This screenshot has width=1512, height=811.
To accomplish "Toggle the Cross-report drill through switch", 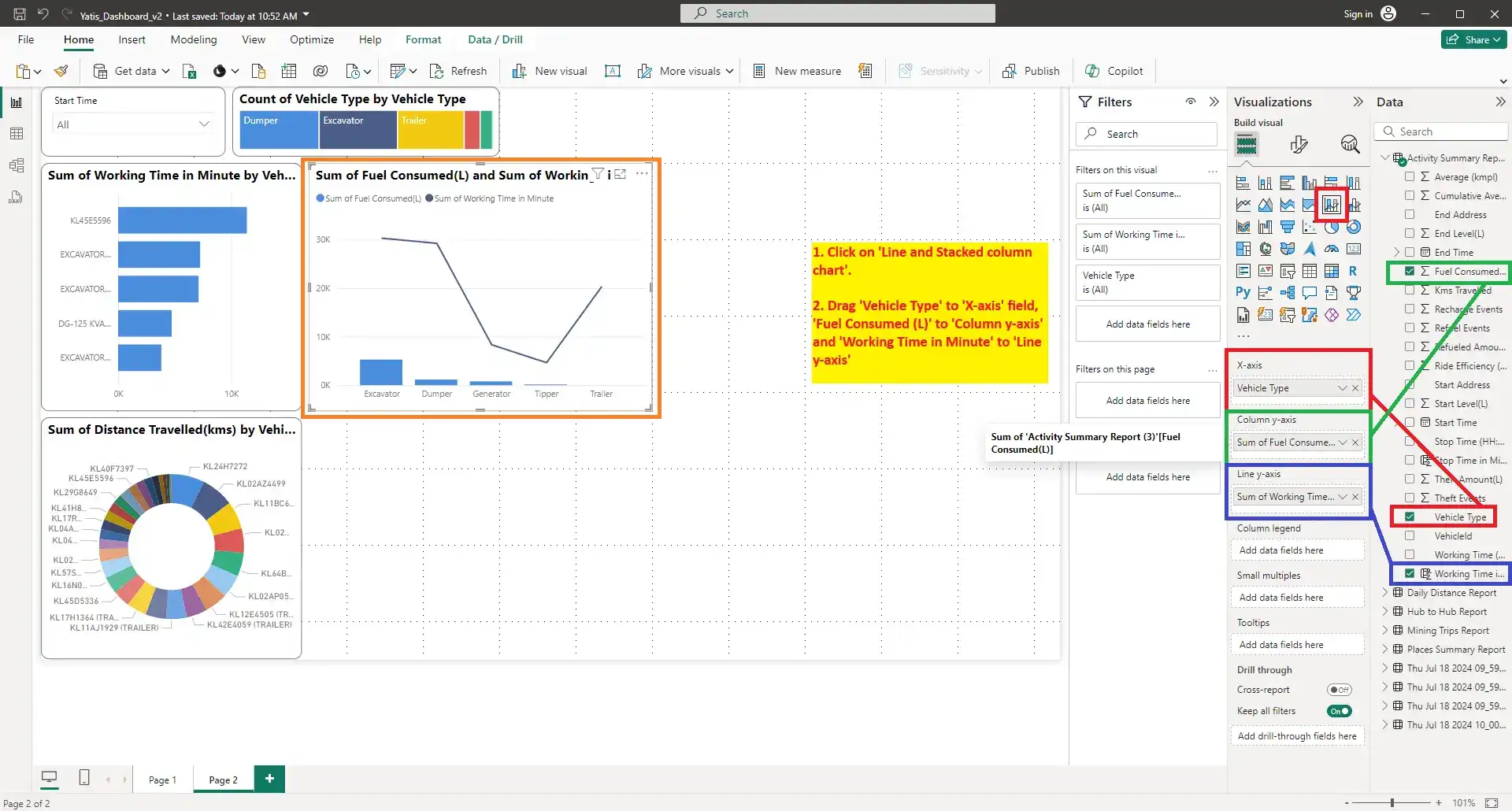I will click(1339, 690).
